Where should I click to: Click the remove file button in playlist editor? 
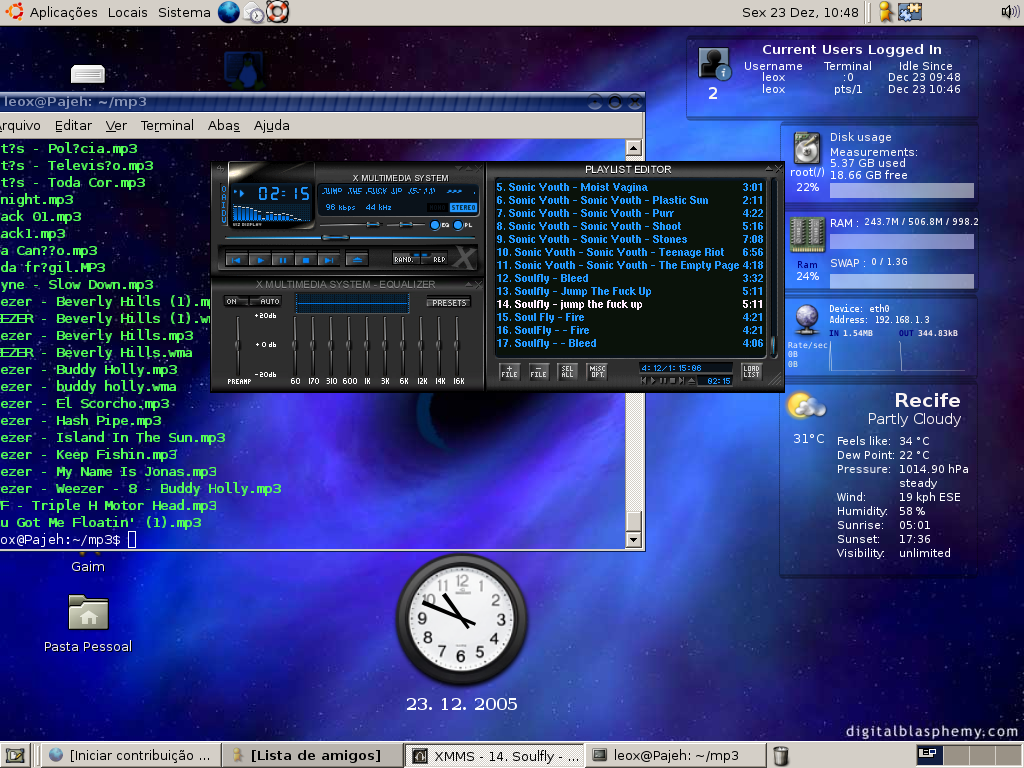(538, 372)
